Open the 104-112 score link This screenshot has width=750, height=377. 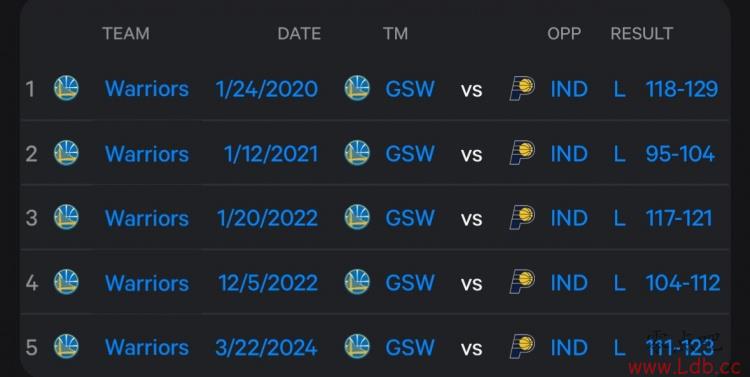[x=683, y=283]
